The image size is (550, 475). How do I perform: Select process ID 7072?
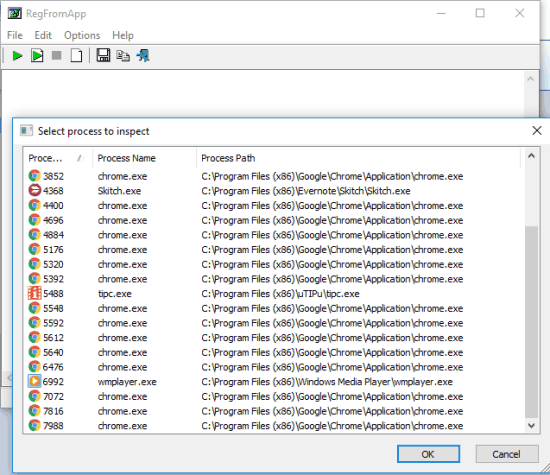point(53,396)
